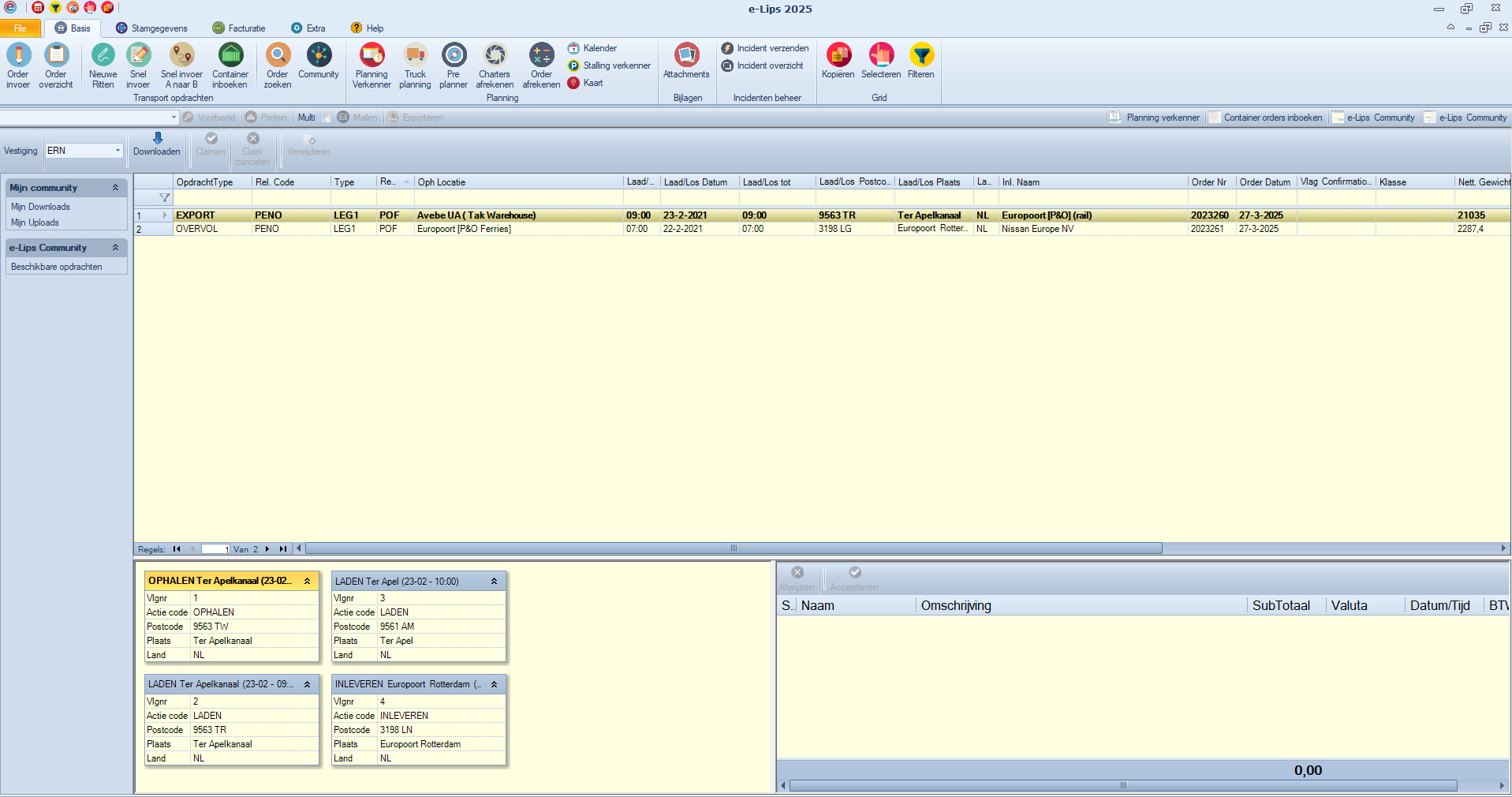Open the File menu
1512x797 pixels.
pos(20,28)
